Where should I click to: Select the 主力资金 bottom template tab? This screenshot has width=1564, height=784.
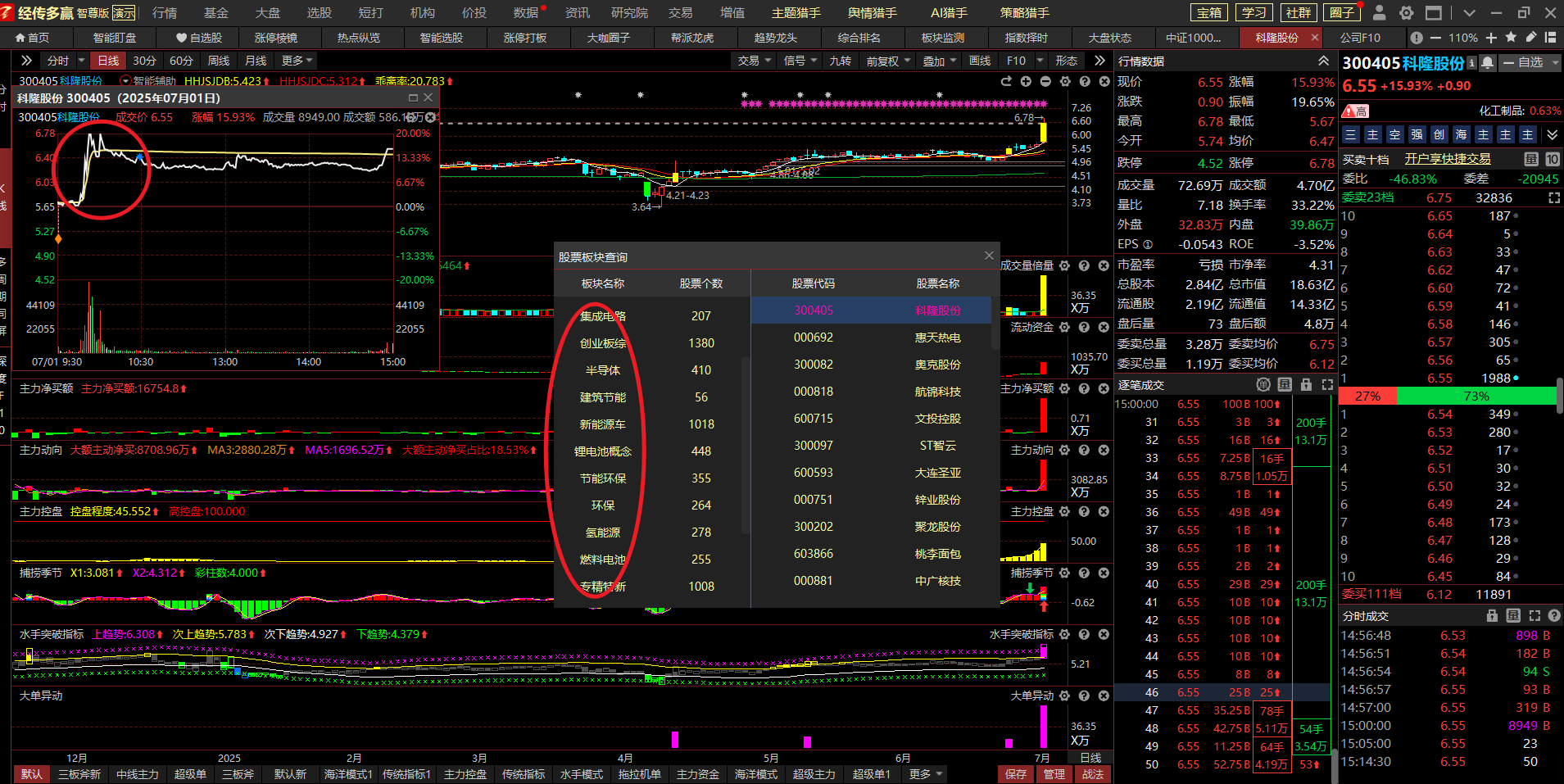698,774
